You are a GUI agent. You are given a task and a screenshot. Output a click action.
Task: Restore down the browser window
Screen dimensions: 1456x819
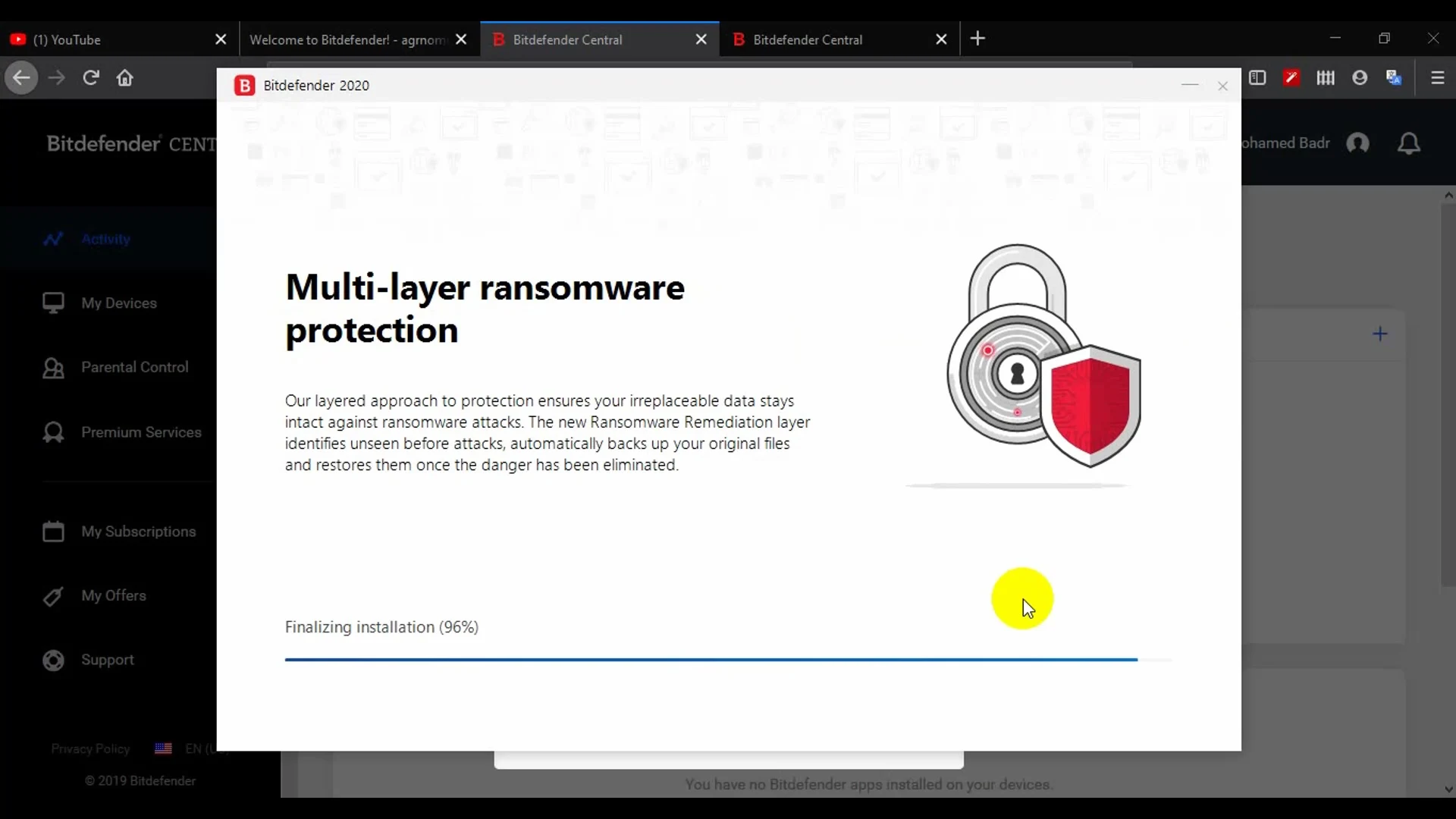pyautogui.click(x=1384, y=38)
